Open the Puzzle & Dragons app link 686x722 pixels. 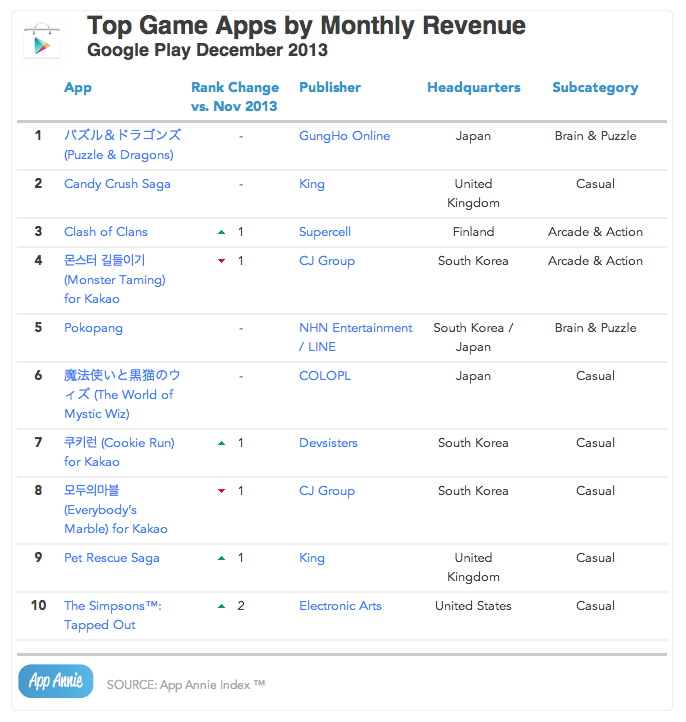(x=122, y=145)
